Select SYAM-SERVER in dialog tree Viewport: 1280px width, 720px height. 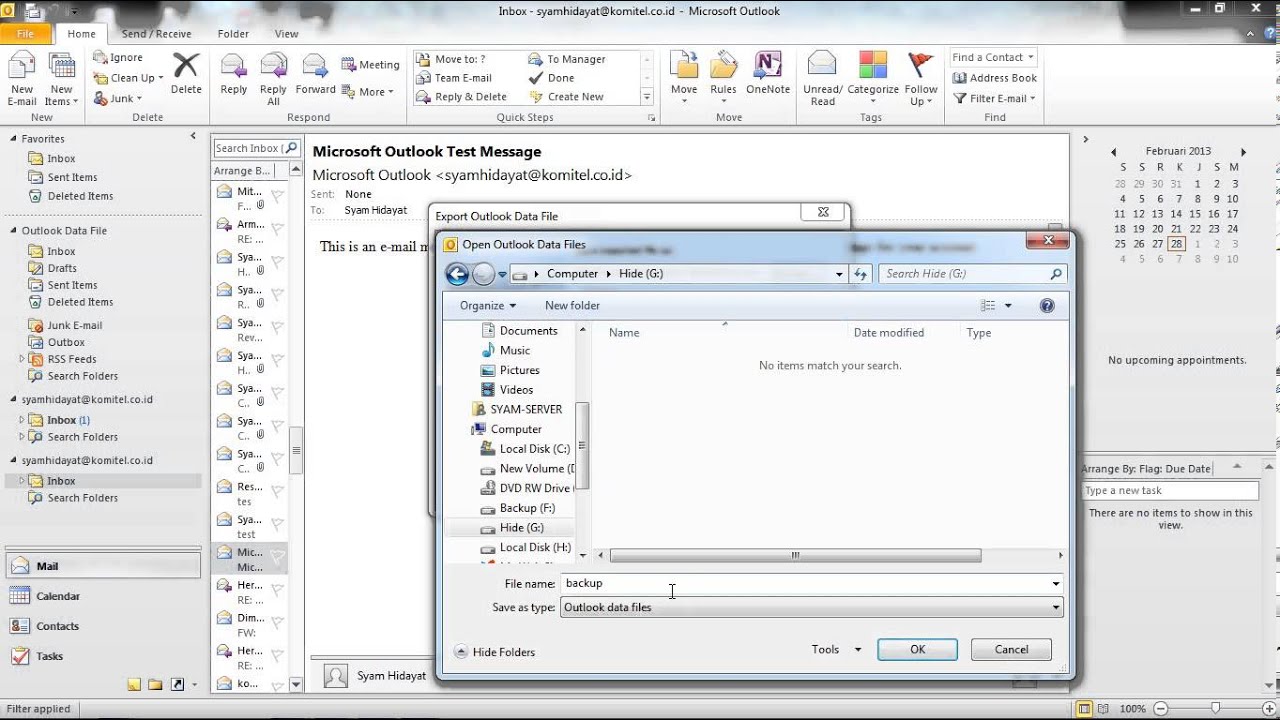coord(516,410)
